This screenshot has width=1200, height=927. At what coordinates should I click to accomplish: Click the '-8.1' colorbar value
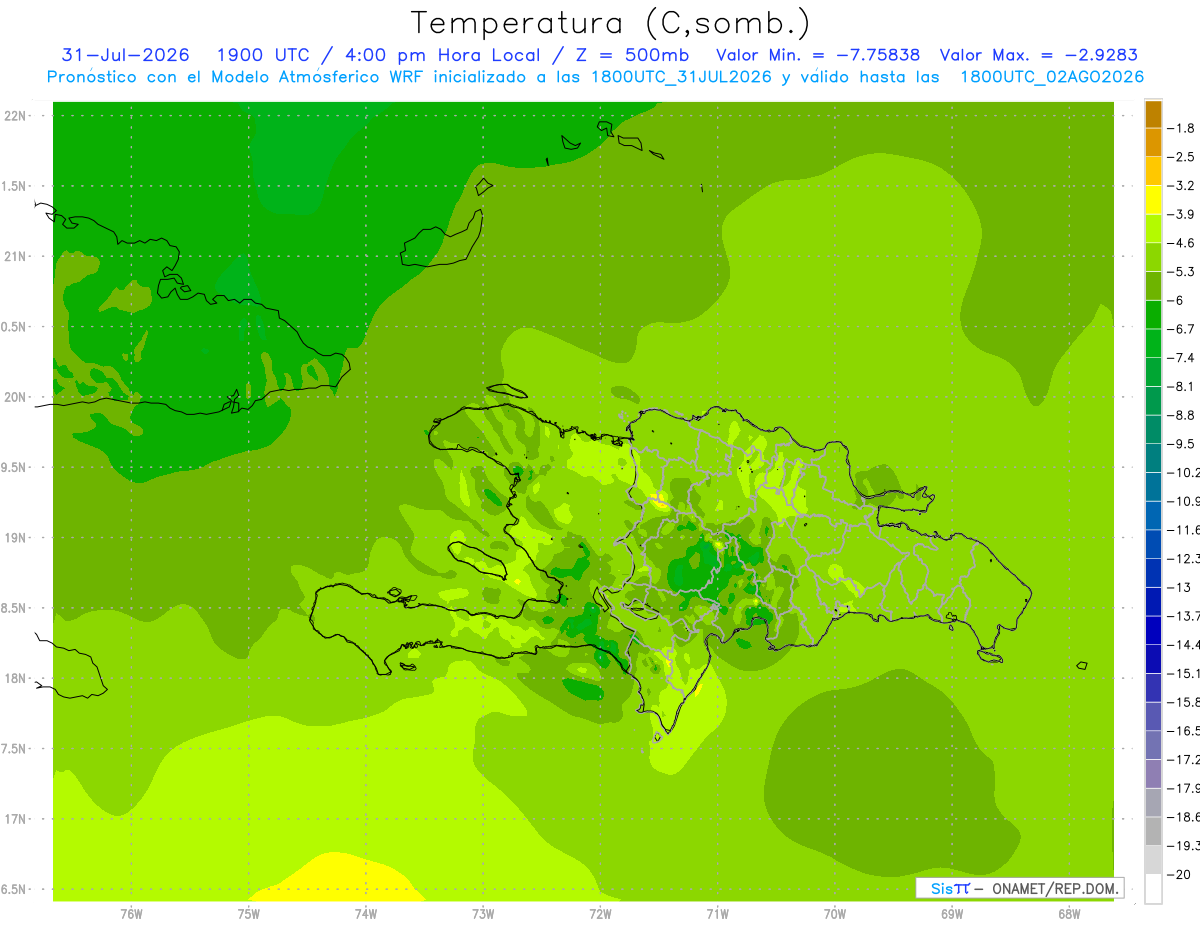1181,386
